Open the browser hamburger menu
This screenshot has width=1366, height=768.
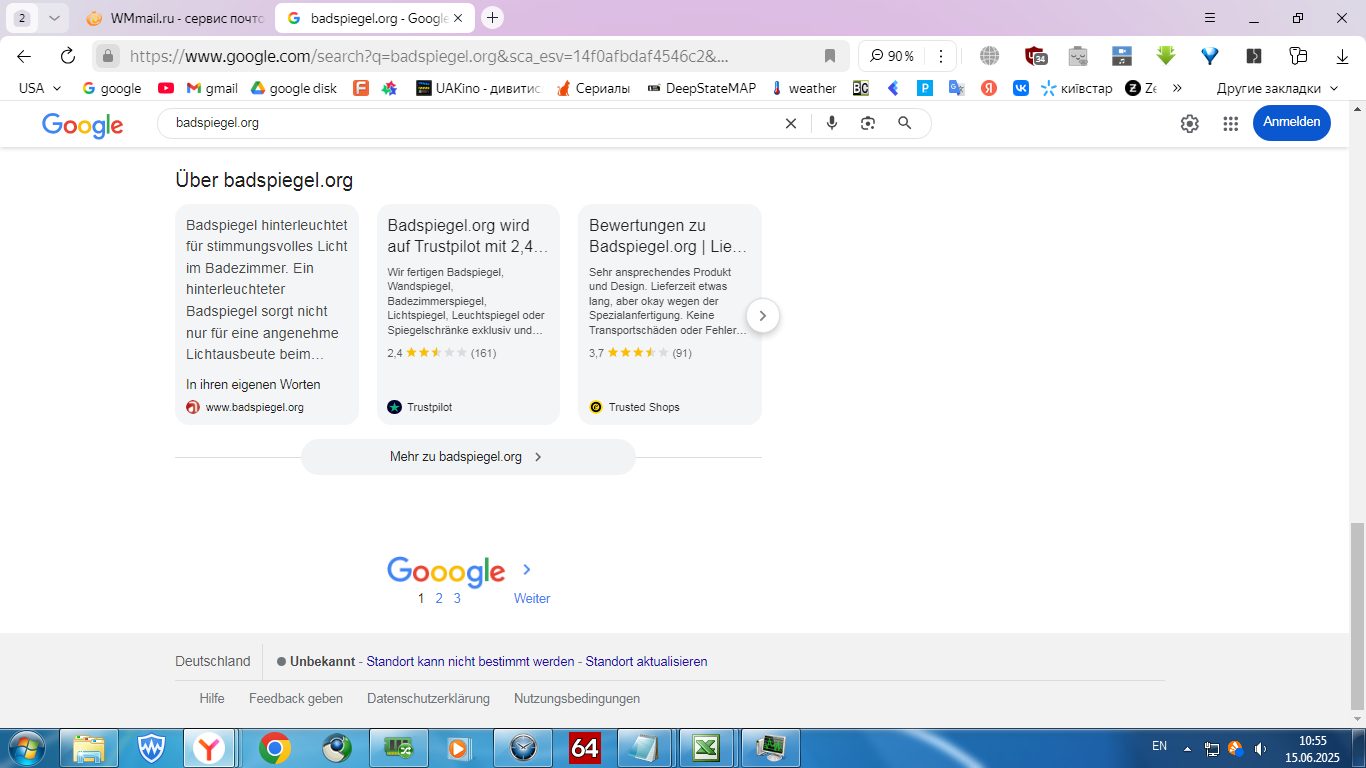click(1209, 18)
